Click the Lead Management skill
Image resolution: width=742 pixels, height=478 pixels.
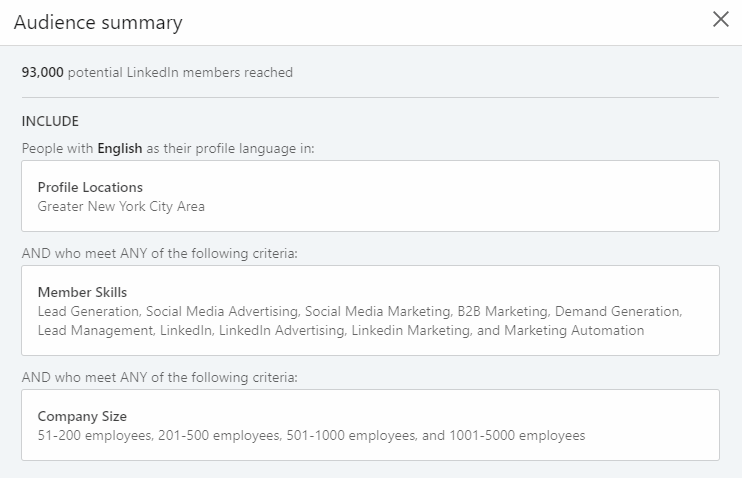(x=93, y=330)
